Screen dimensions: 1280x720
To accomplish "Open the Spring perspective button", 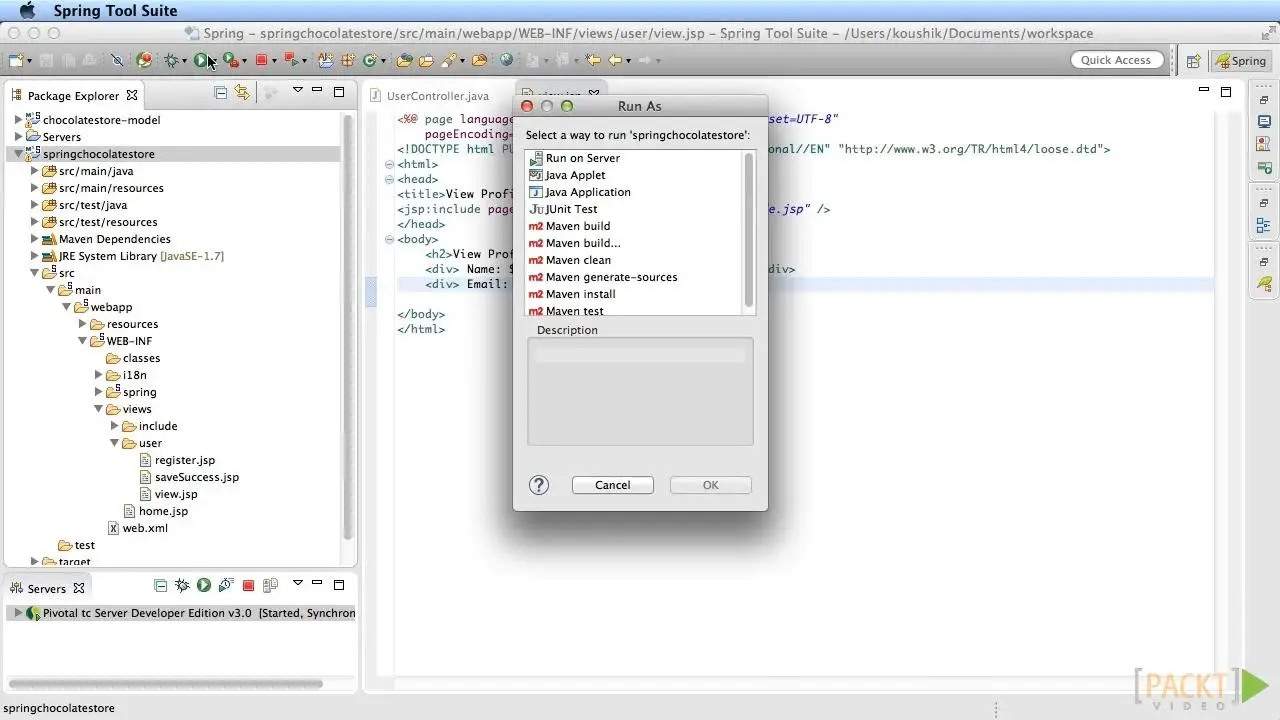I will (x=1241, y=61).
